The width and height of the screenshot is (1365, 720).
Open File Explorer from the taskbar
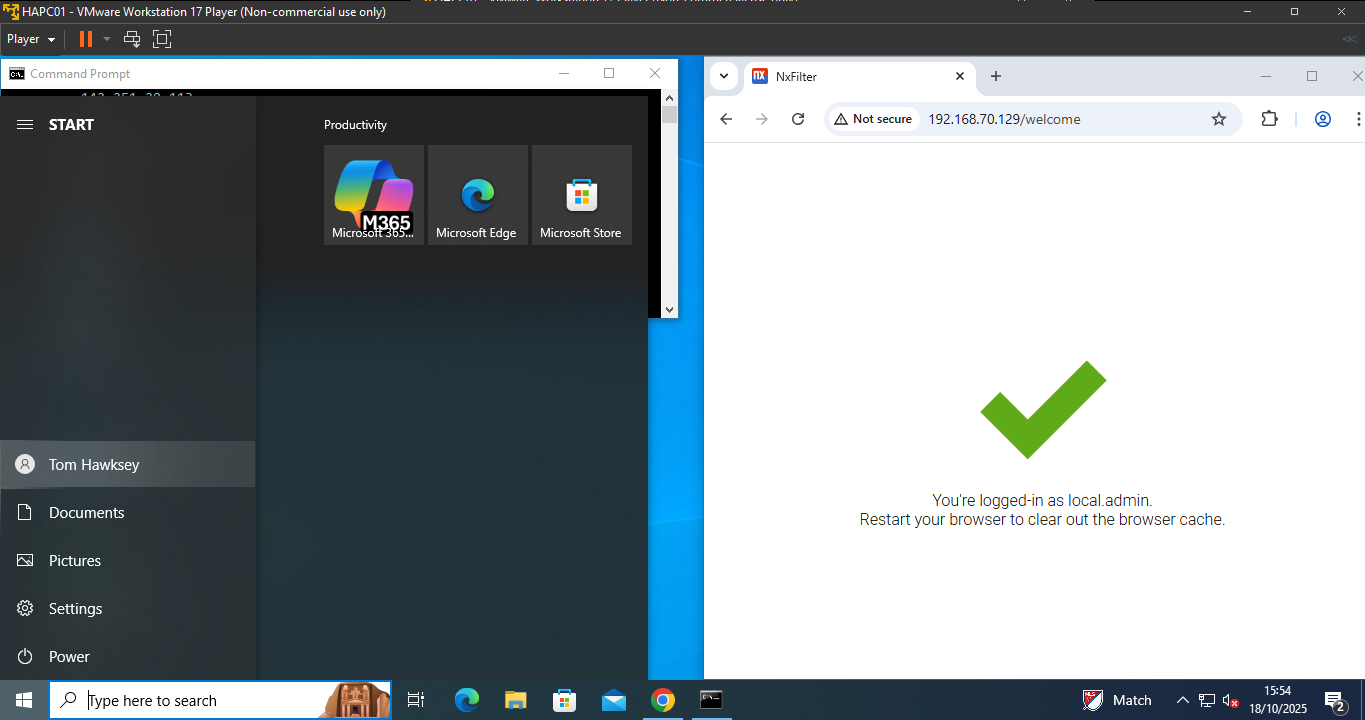[515, 700]
